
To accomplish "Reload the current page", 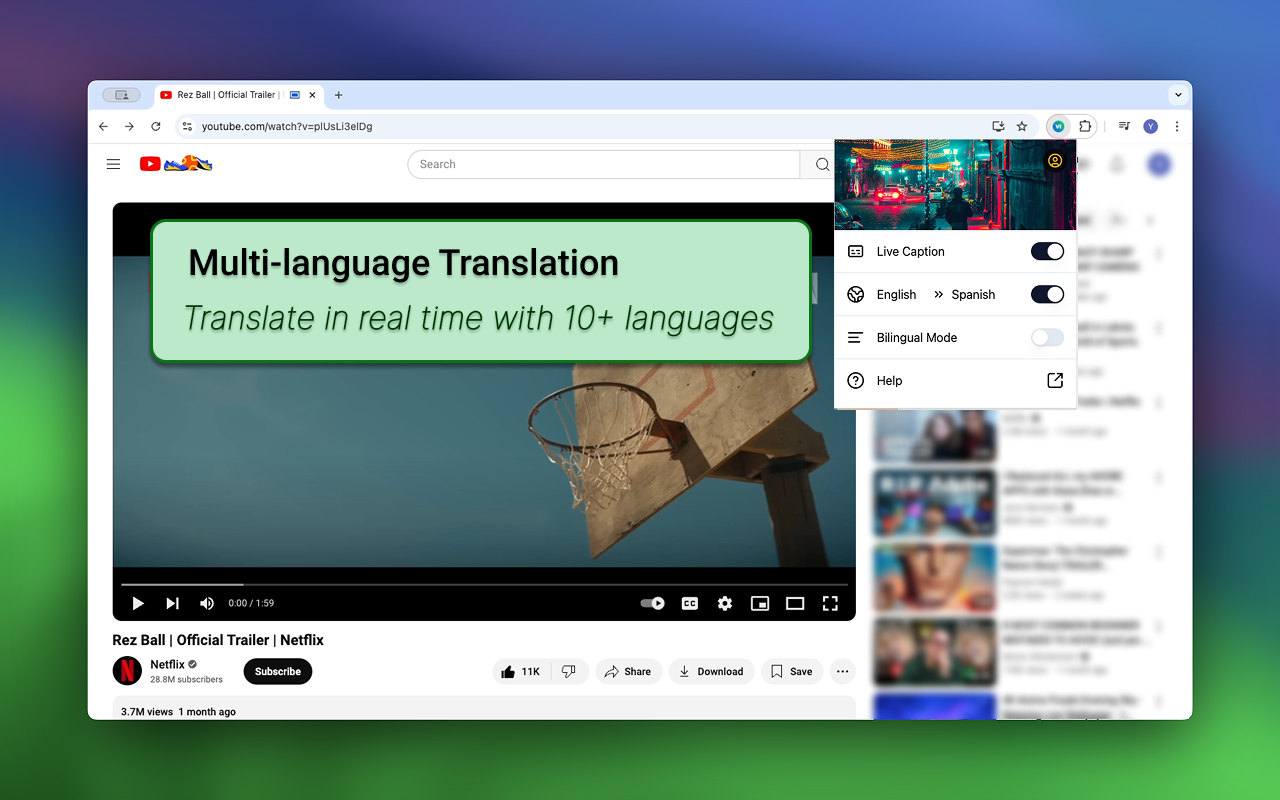I will 156,126.
